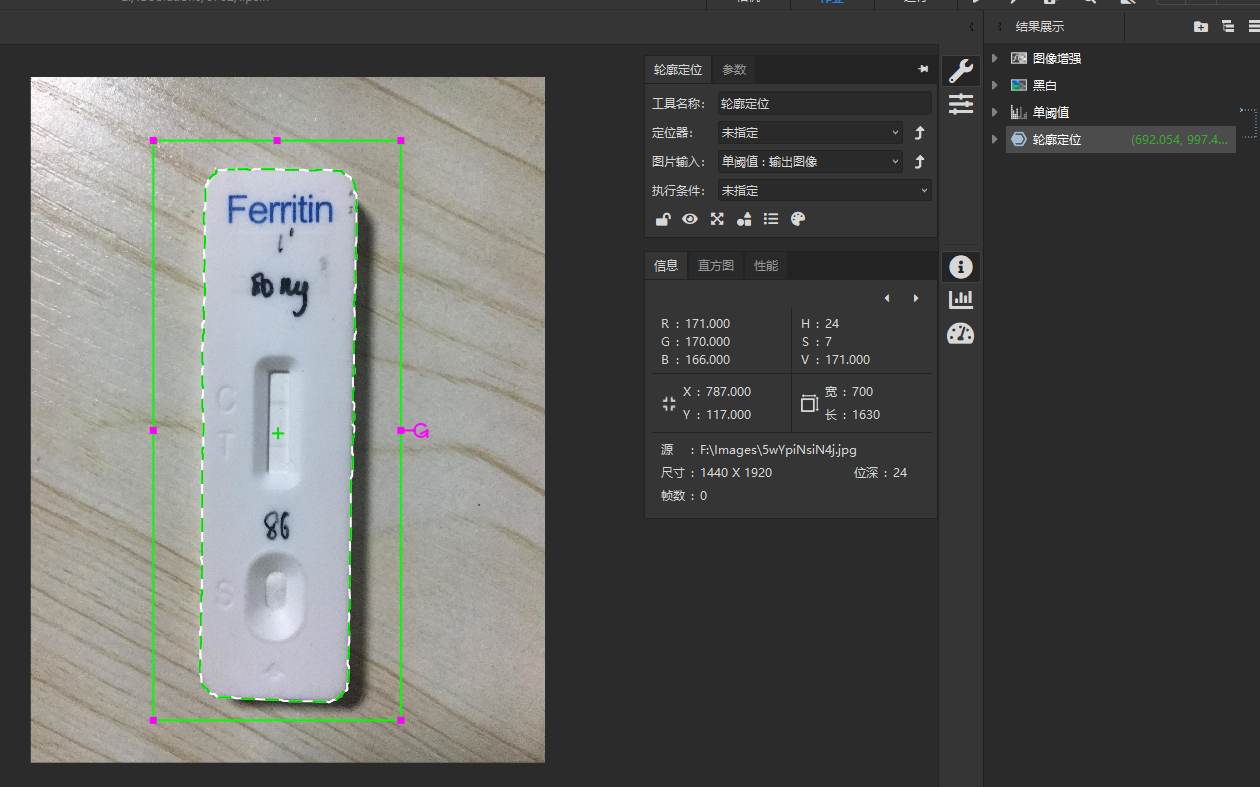Toggle the eye visibility icon

[690, 219]
